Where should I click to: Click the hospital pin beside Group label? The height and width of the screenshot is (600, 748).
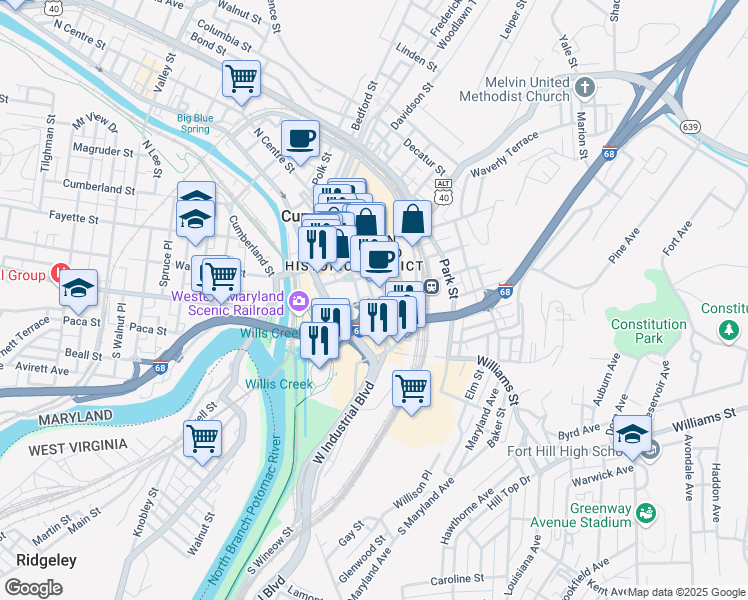tap(61, 273)
